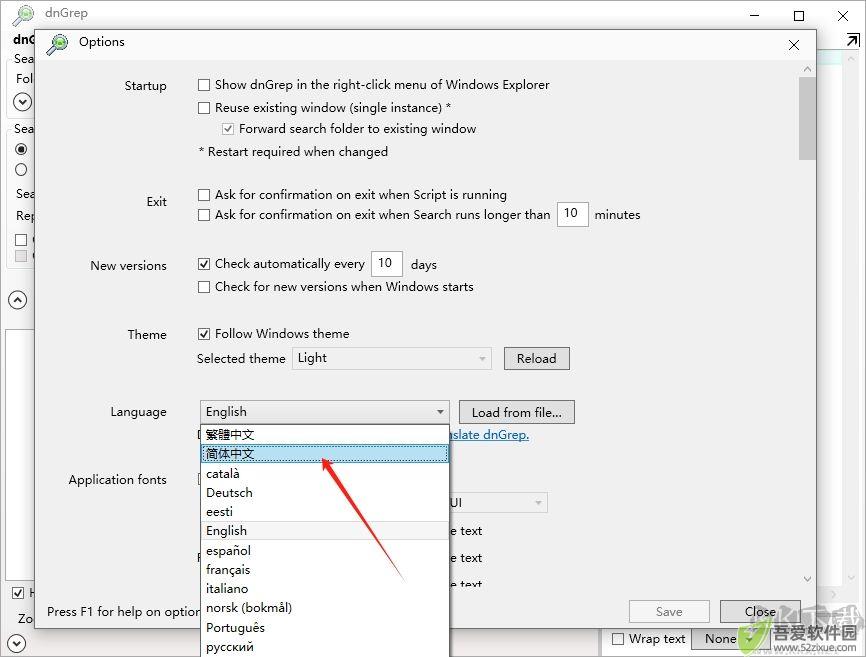The width and height of the screenshot is (866, 657).
Task: Choose Português language option
Action: click(x=325, y=627)
